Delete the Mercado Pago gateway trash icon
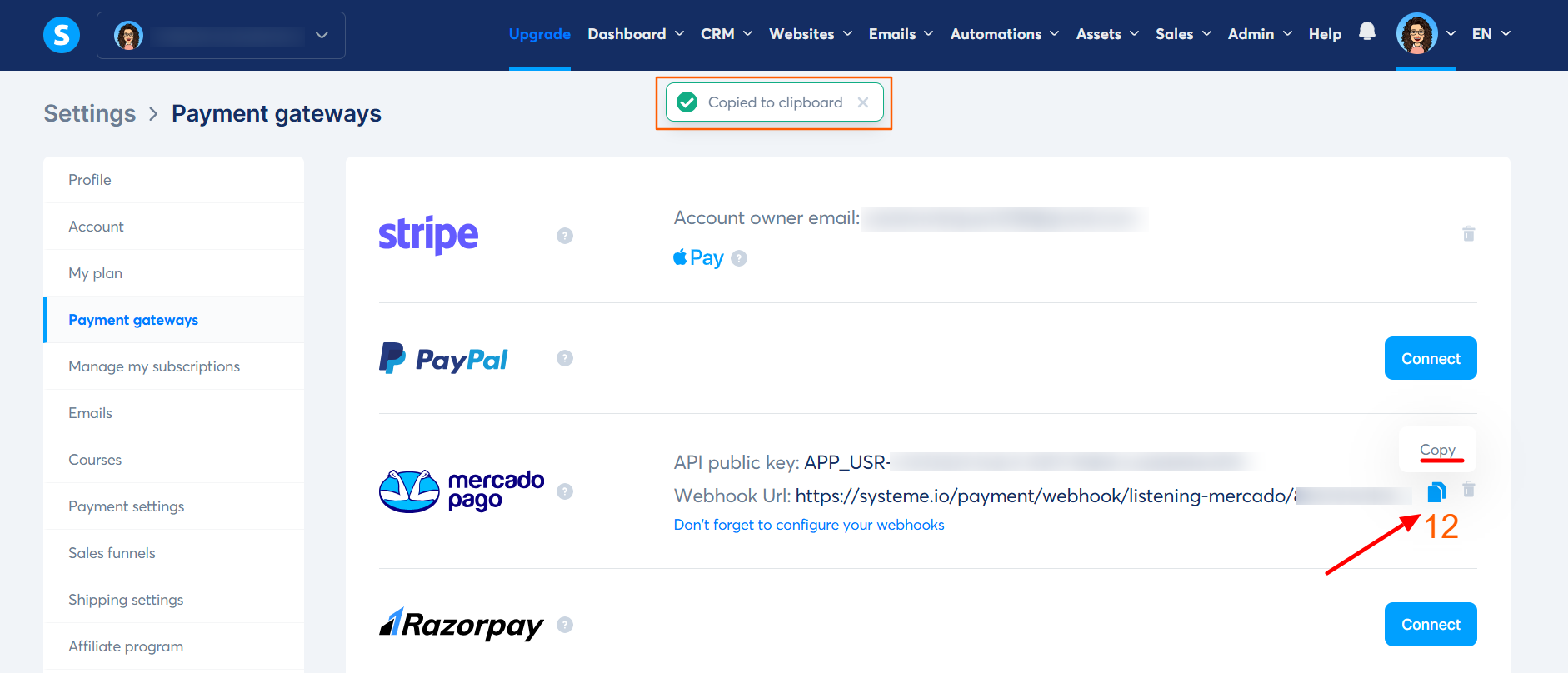Viewport: 1568px width, 673px height. [1469, 490]
